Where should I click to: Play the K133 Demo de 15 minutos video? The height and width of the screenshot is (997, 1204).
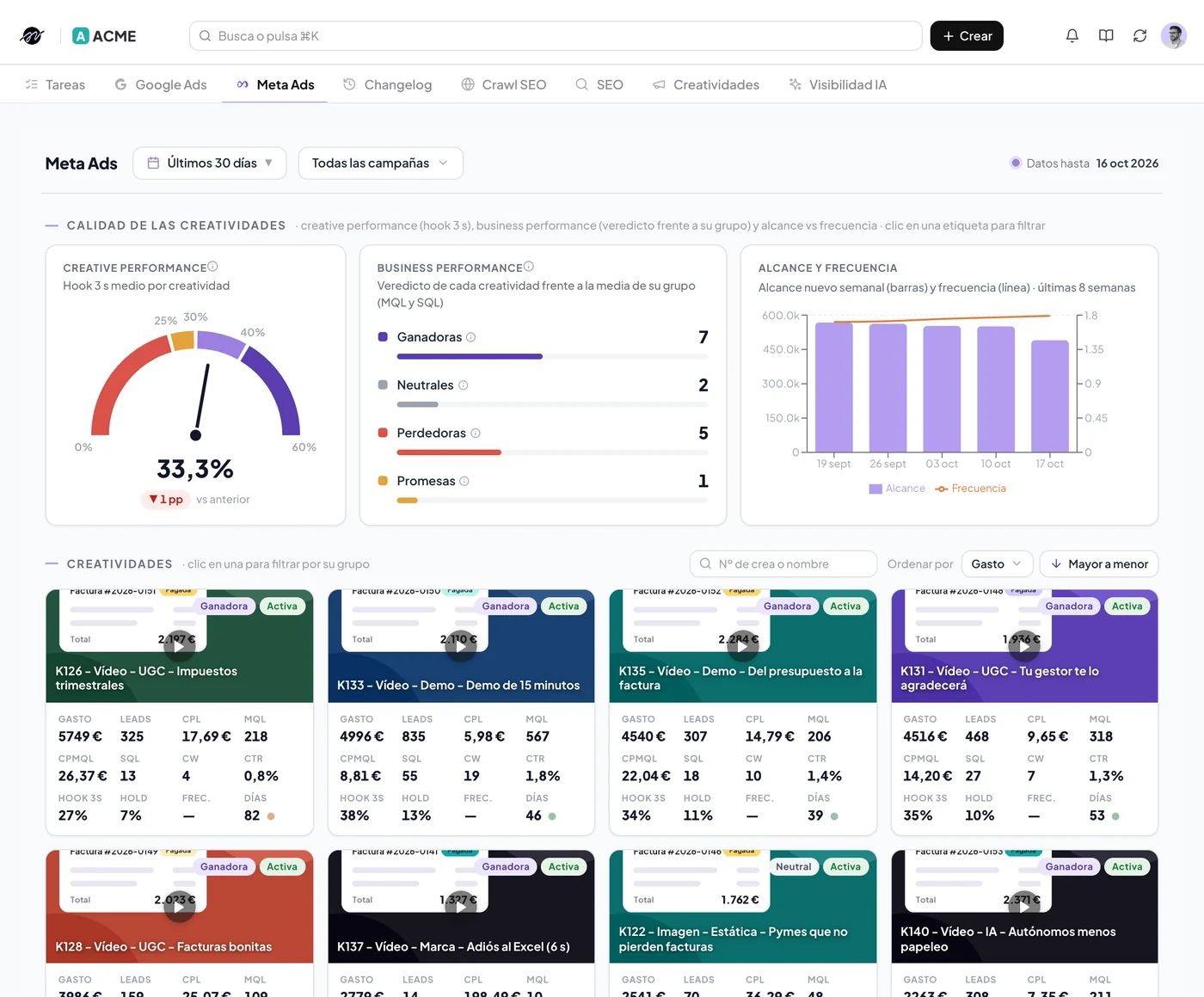(x=461, y=646)
